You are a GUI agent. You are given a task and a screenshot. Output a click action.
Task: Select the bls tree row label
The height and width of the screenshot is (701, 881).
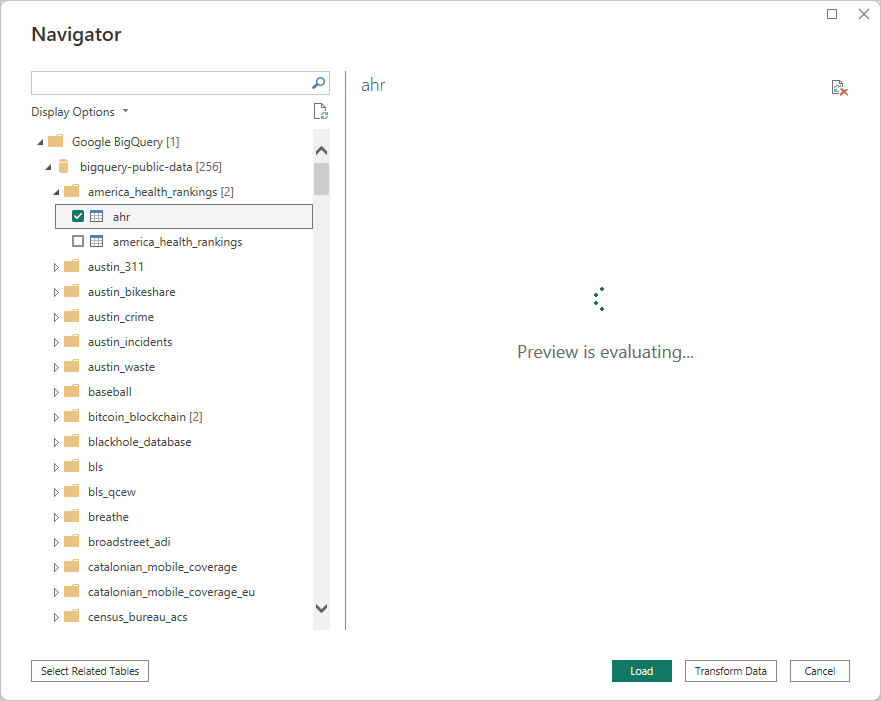pos(96,467)
